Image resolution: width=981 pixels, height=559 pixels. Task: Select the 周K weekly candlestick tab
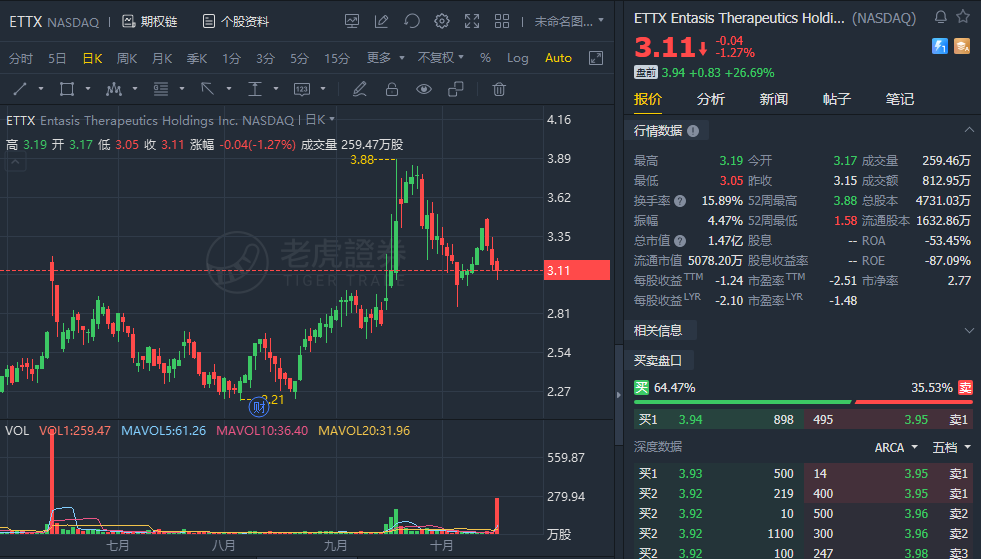[x=127, y=58]
